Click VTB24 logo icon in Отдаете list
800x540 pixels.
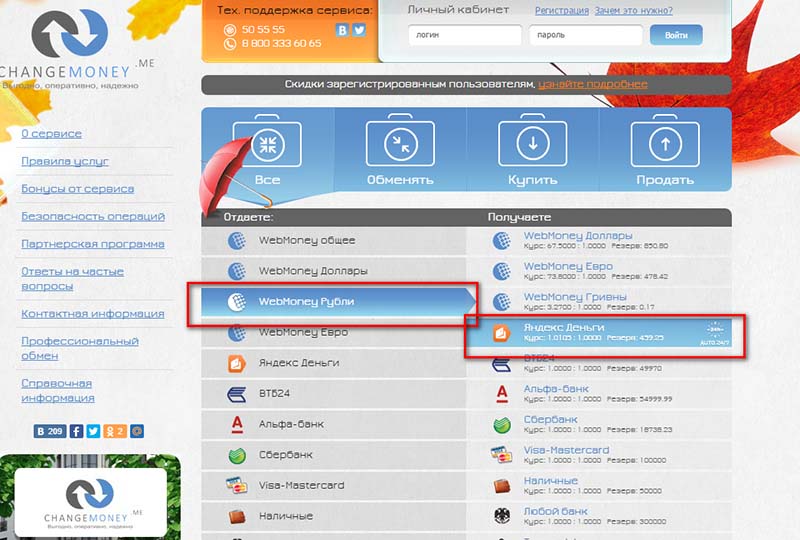[x=237, y=394]
